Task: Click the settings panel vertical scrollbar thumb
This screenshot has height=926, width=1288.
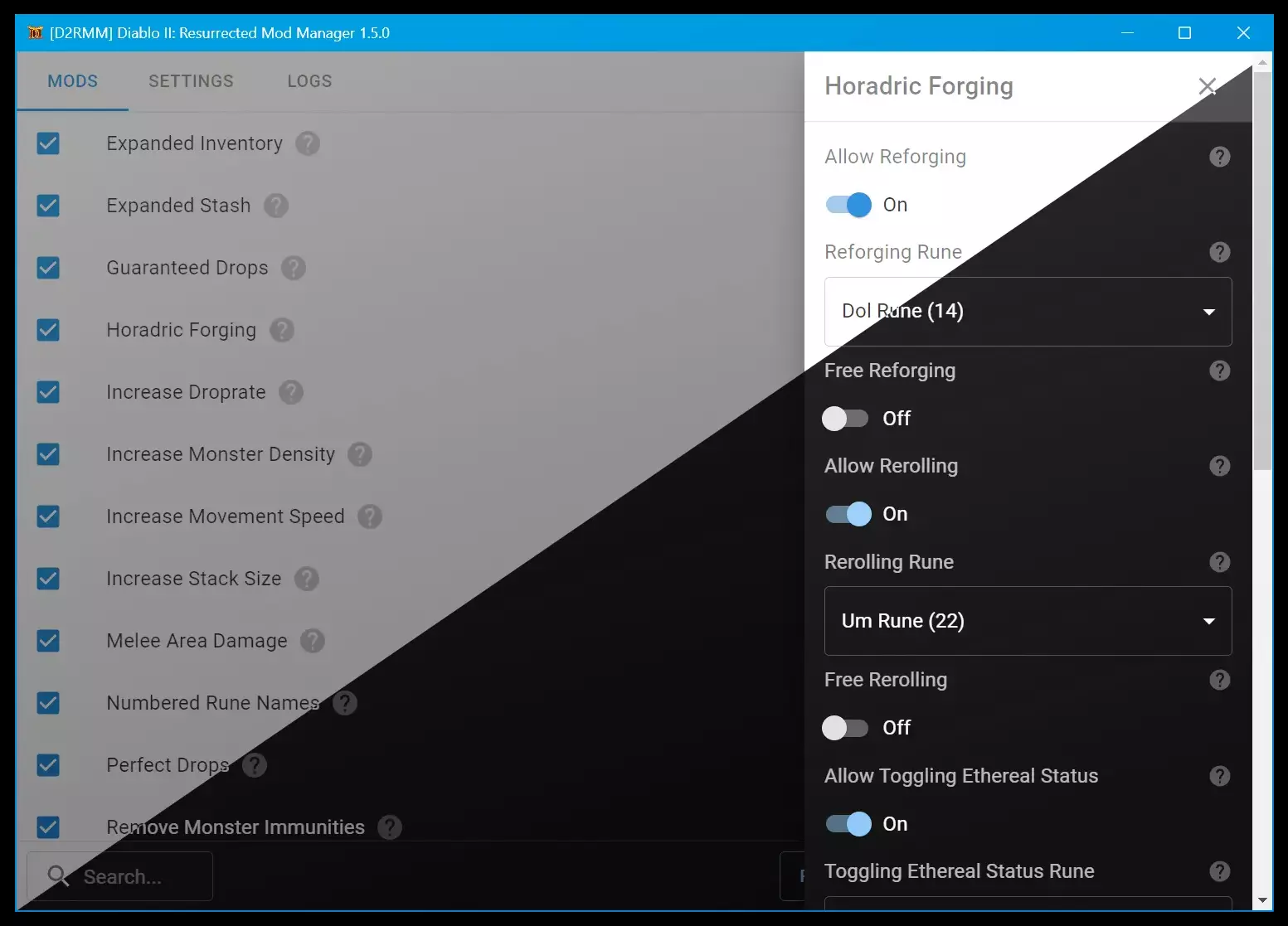Action: 1262,271
